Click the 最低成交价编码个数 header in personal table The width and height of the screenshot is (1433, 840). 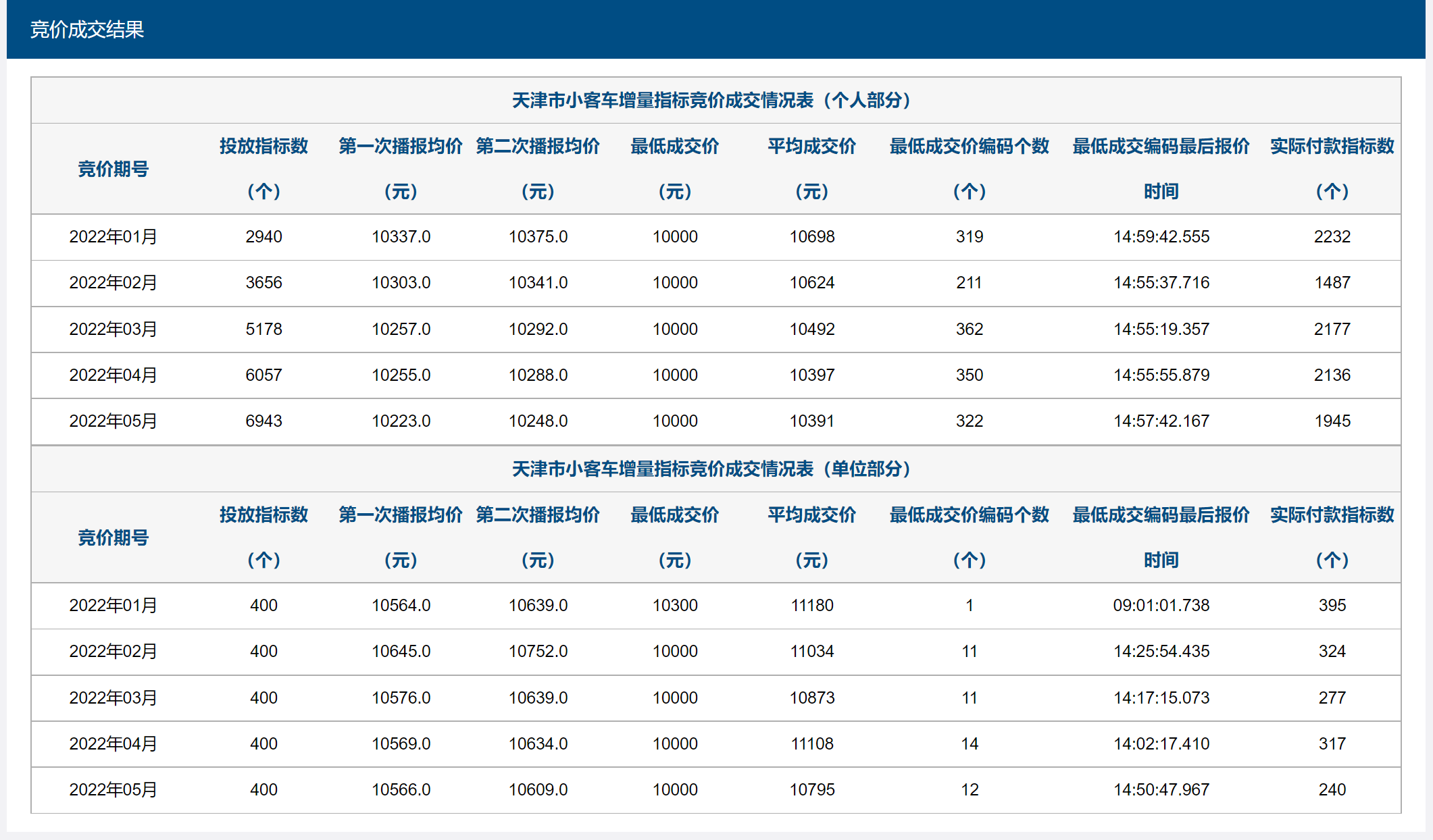[969, 146]
